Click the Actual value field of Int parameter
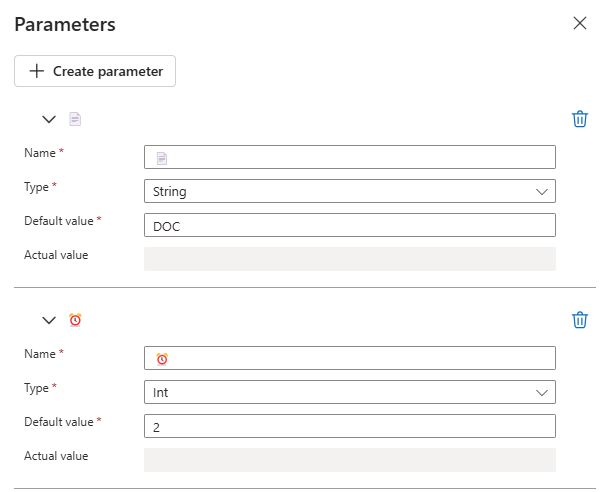 (x=349, y=460)
